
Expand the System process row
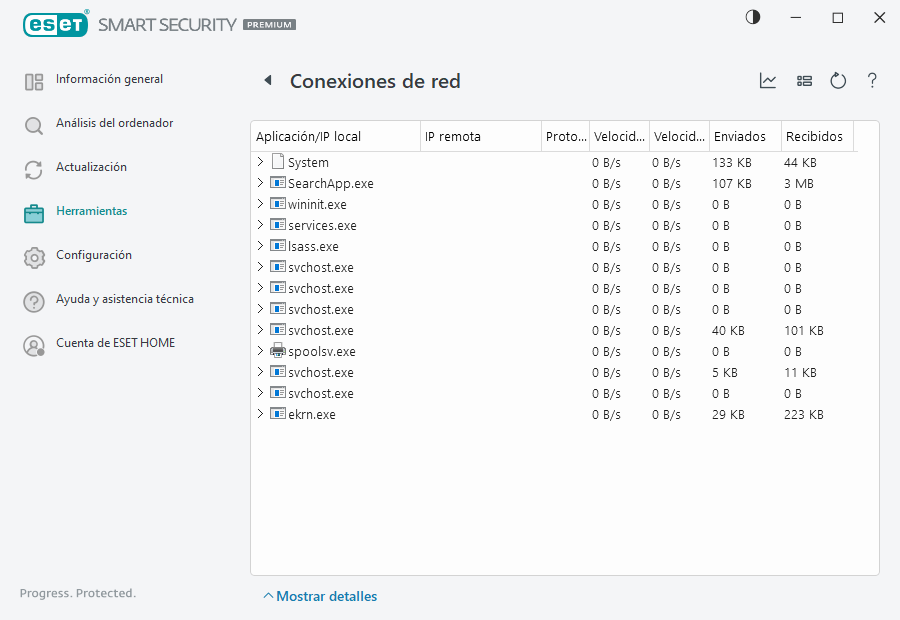click(260, 162)
